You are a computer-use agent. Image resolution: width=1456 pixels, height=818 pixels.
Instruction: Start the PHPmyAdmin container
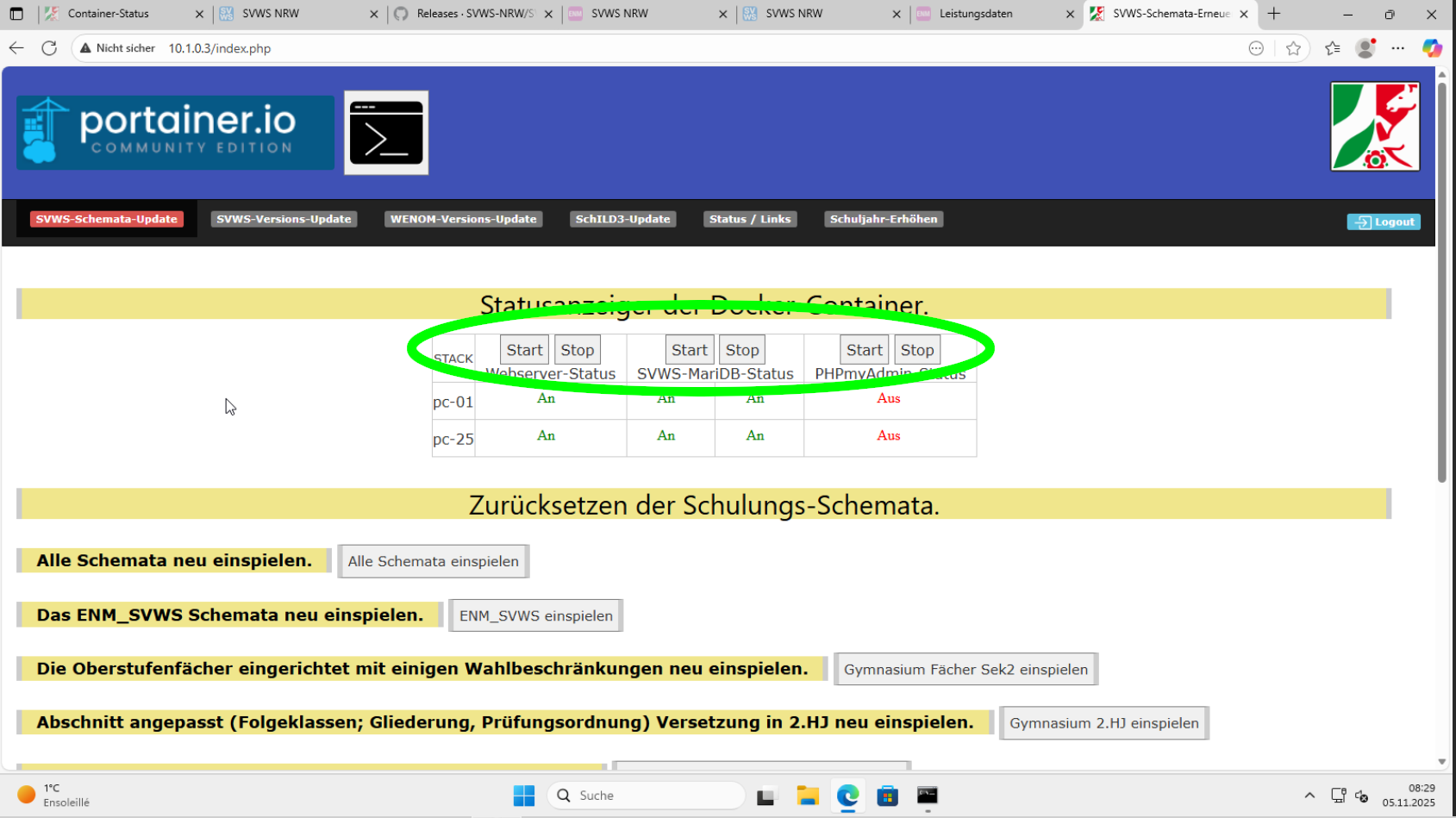[x=865, y=350]
